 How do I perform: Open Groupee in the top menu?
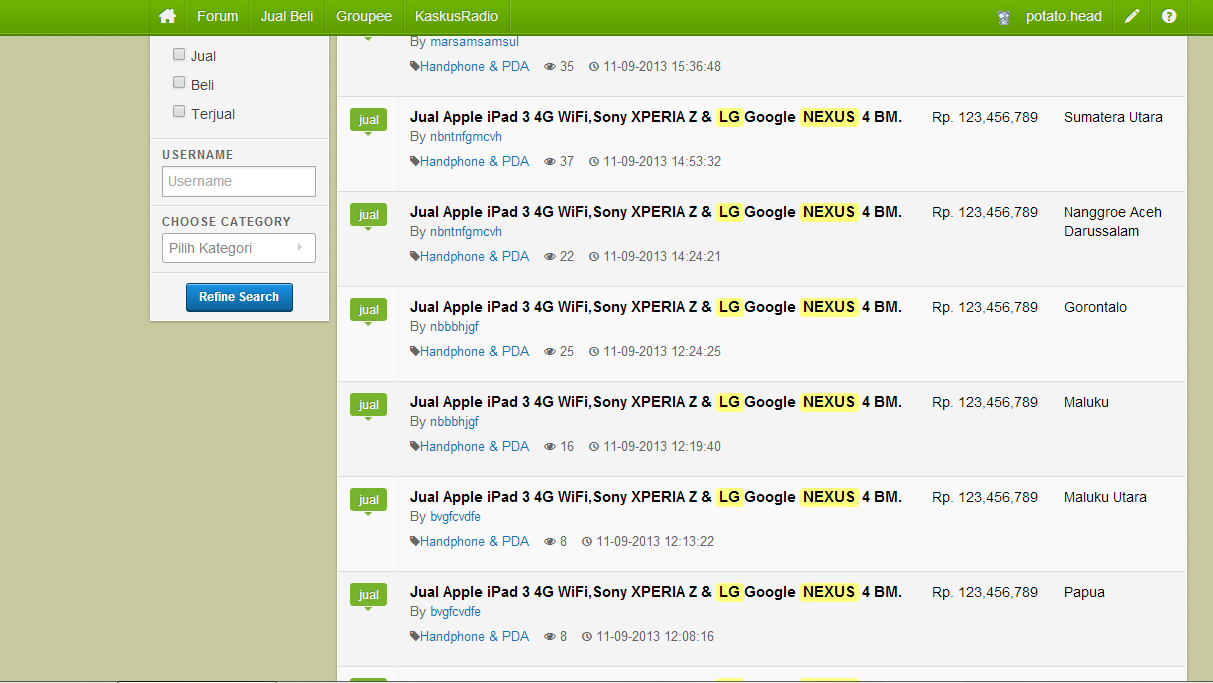(x=364, y=16)
